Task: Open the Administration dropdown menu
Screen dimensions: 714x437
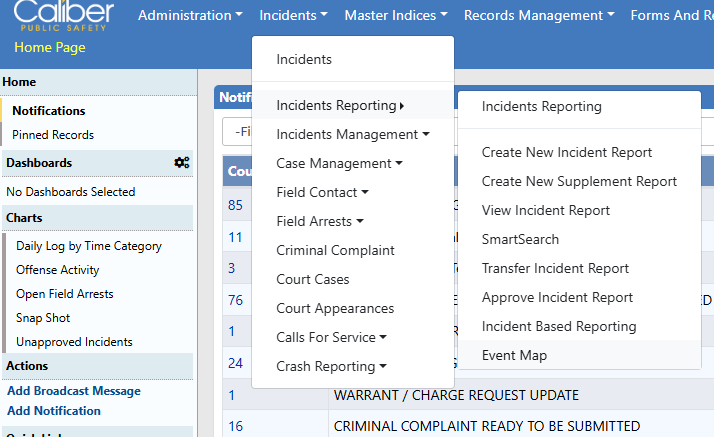Action: (190, 15)
